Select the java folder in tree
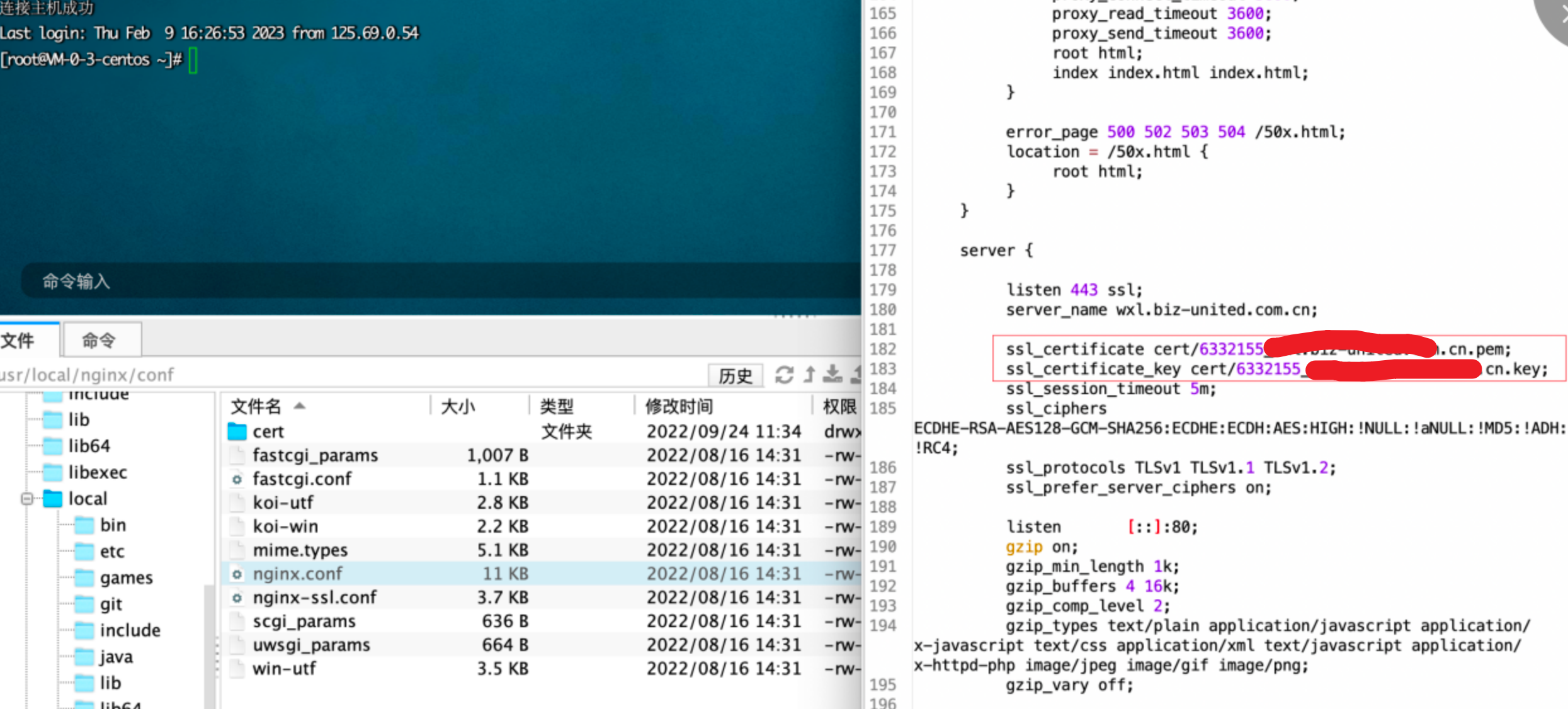The width and height of the screenshot is (1568, 709). coord(116,657)
